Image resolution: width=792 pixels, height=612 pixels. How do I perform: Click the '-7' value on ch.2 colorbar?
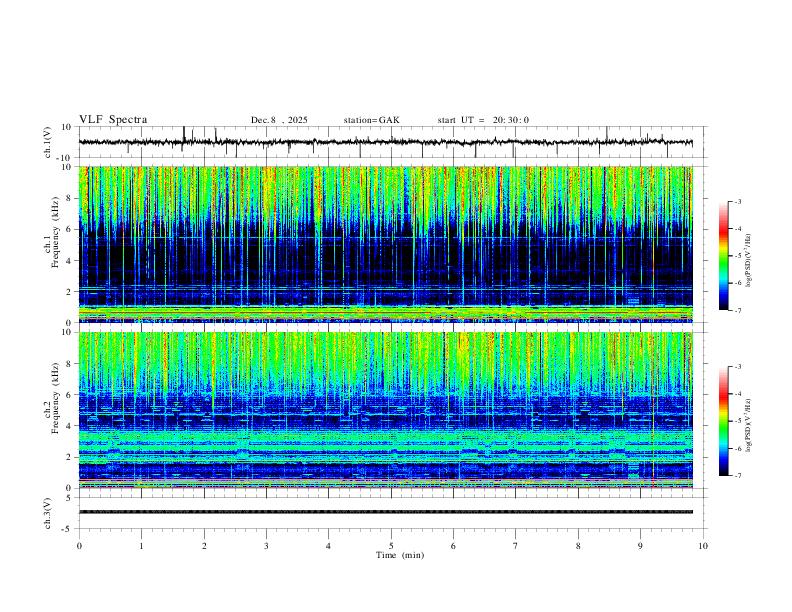pos(737,476)
